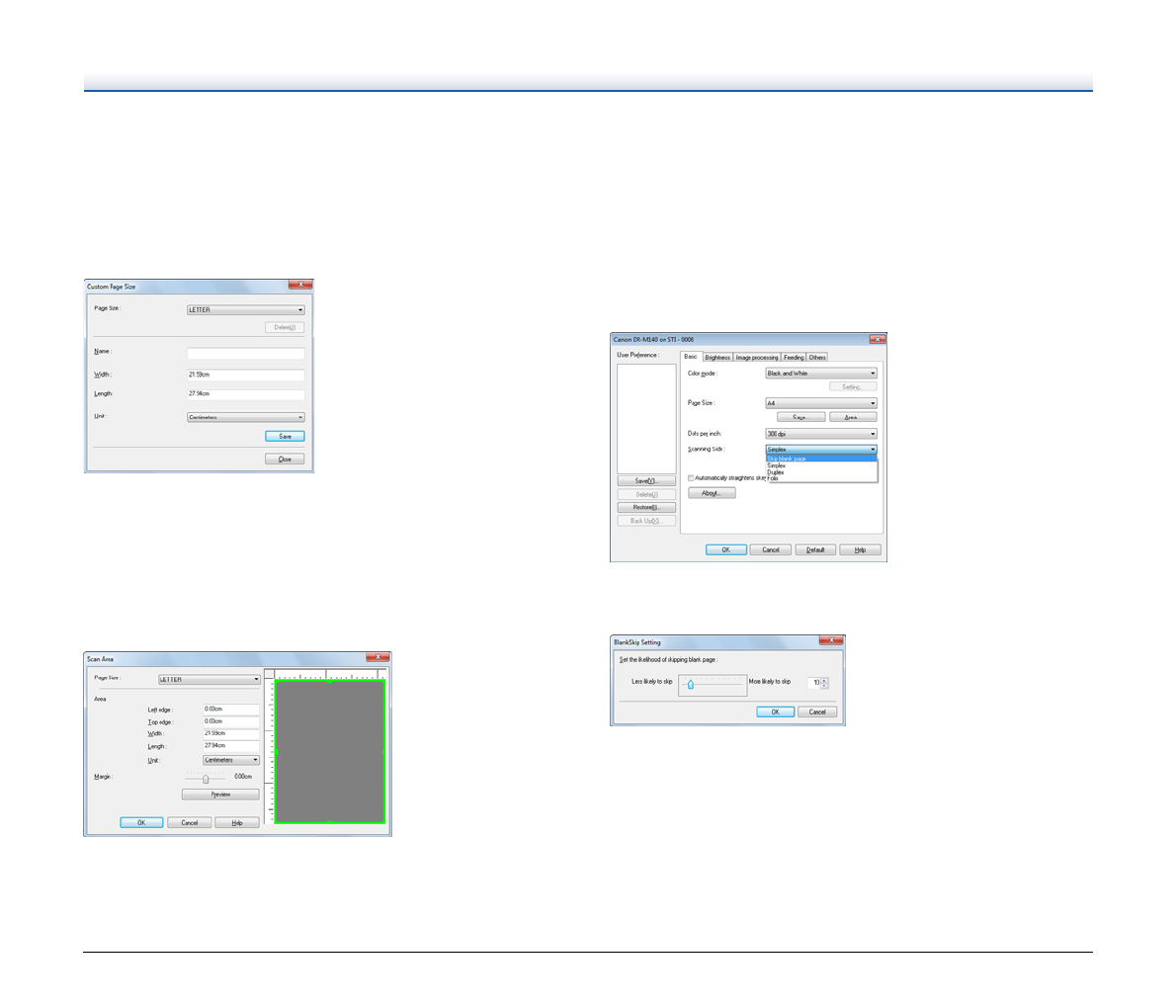Click the About button
The width and height of the screenshot is (1176, 1008).
[x=712, y=493]
